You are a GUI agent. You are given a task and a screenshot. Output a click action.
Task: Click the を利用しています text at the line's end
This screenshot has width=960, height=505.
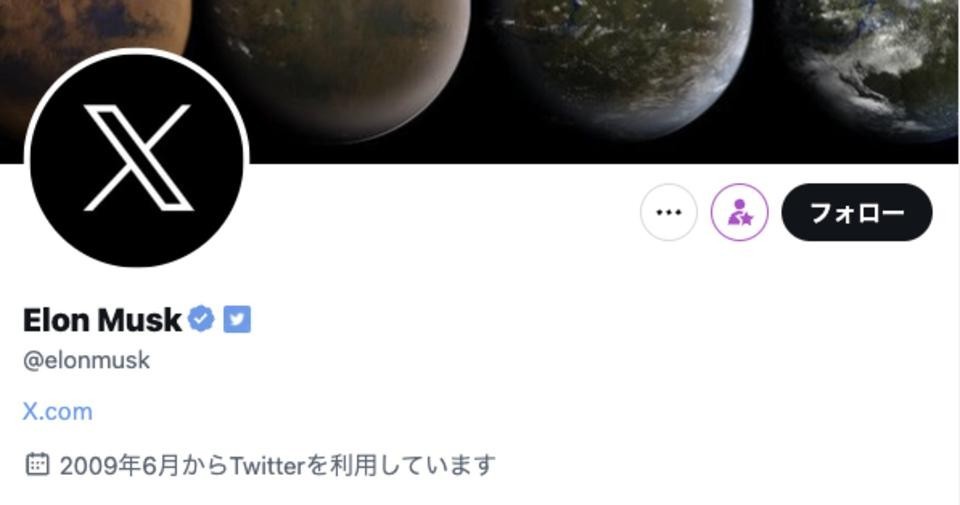[x=400, y=465]
